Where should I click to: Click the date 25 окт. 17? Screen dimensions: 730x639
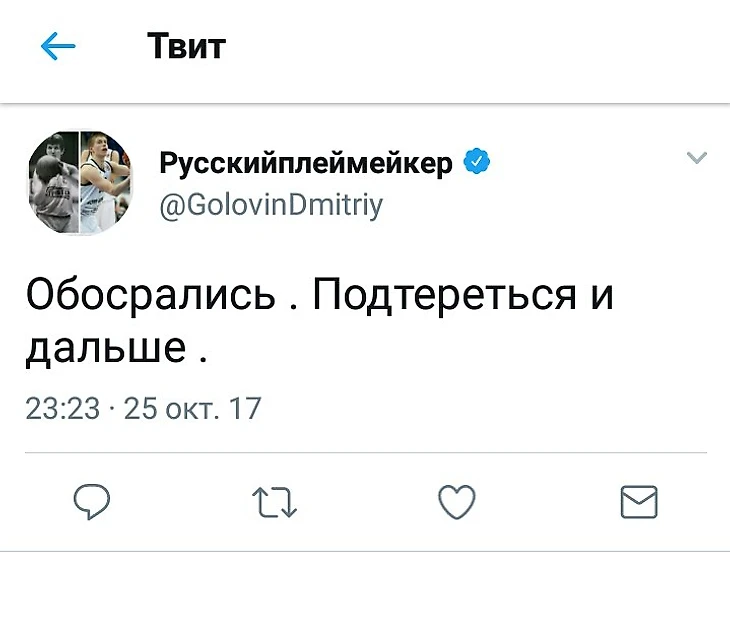191,408
